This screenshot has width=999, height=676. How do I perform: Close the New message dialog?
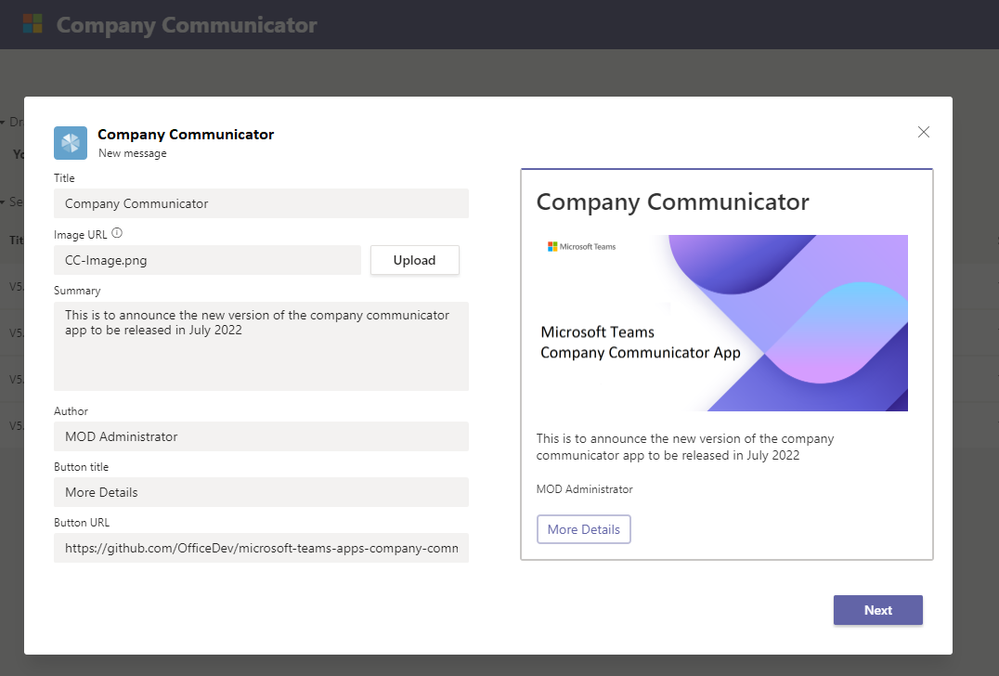923,132
